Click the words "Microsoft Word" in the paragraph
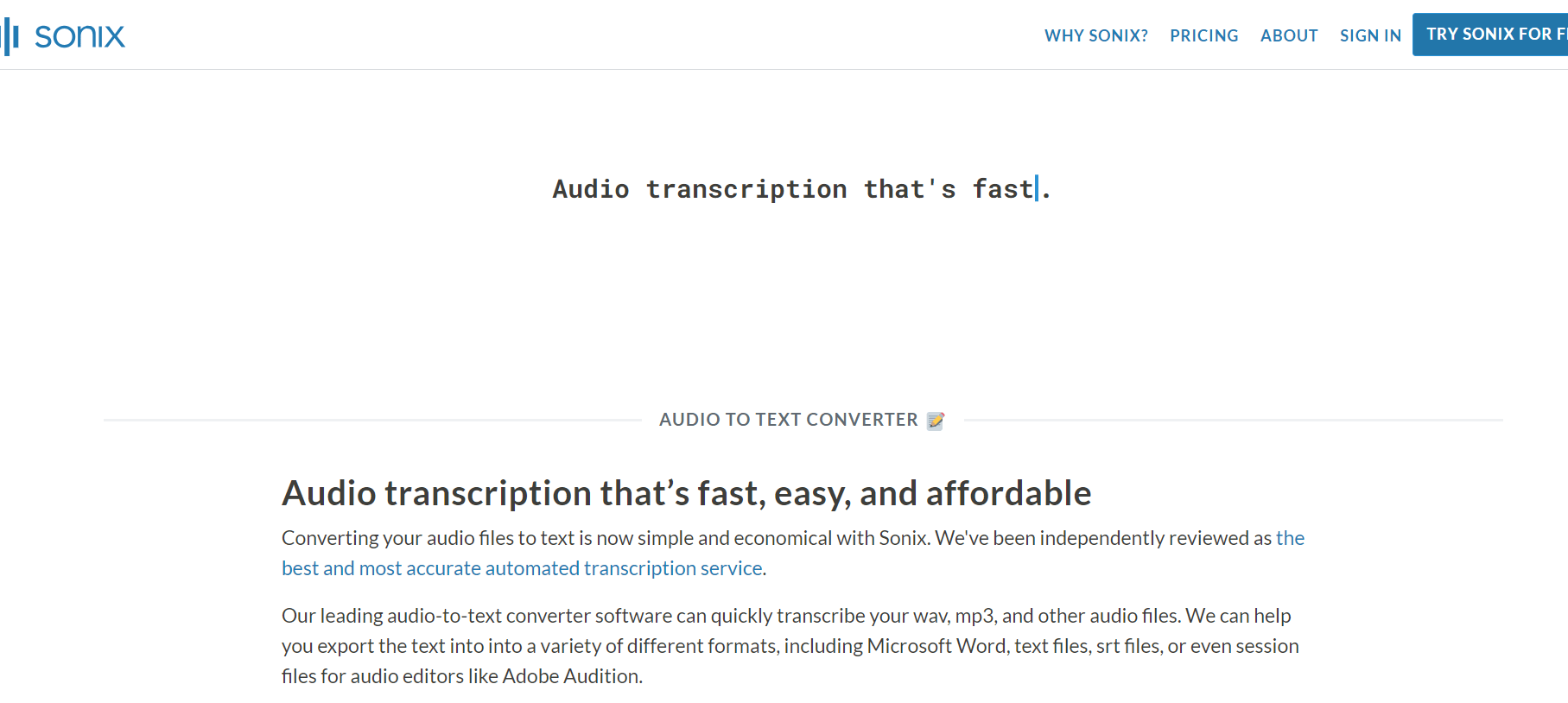Viewport: 1568px width, 703px height. (x=936, y=646)
